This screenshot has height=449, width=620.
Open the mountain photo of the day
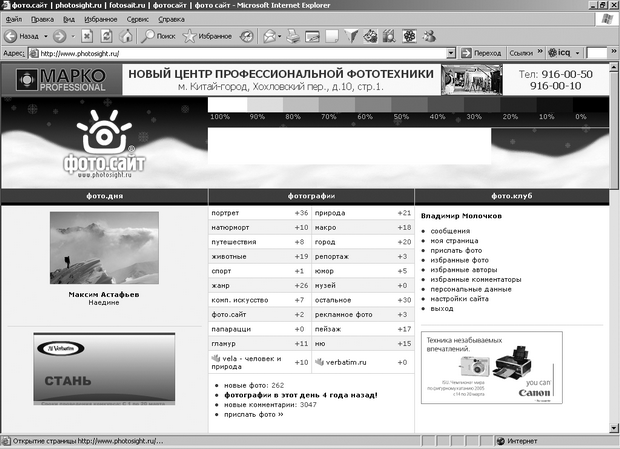pyautogui.click(x=104, y=248)
